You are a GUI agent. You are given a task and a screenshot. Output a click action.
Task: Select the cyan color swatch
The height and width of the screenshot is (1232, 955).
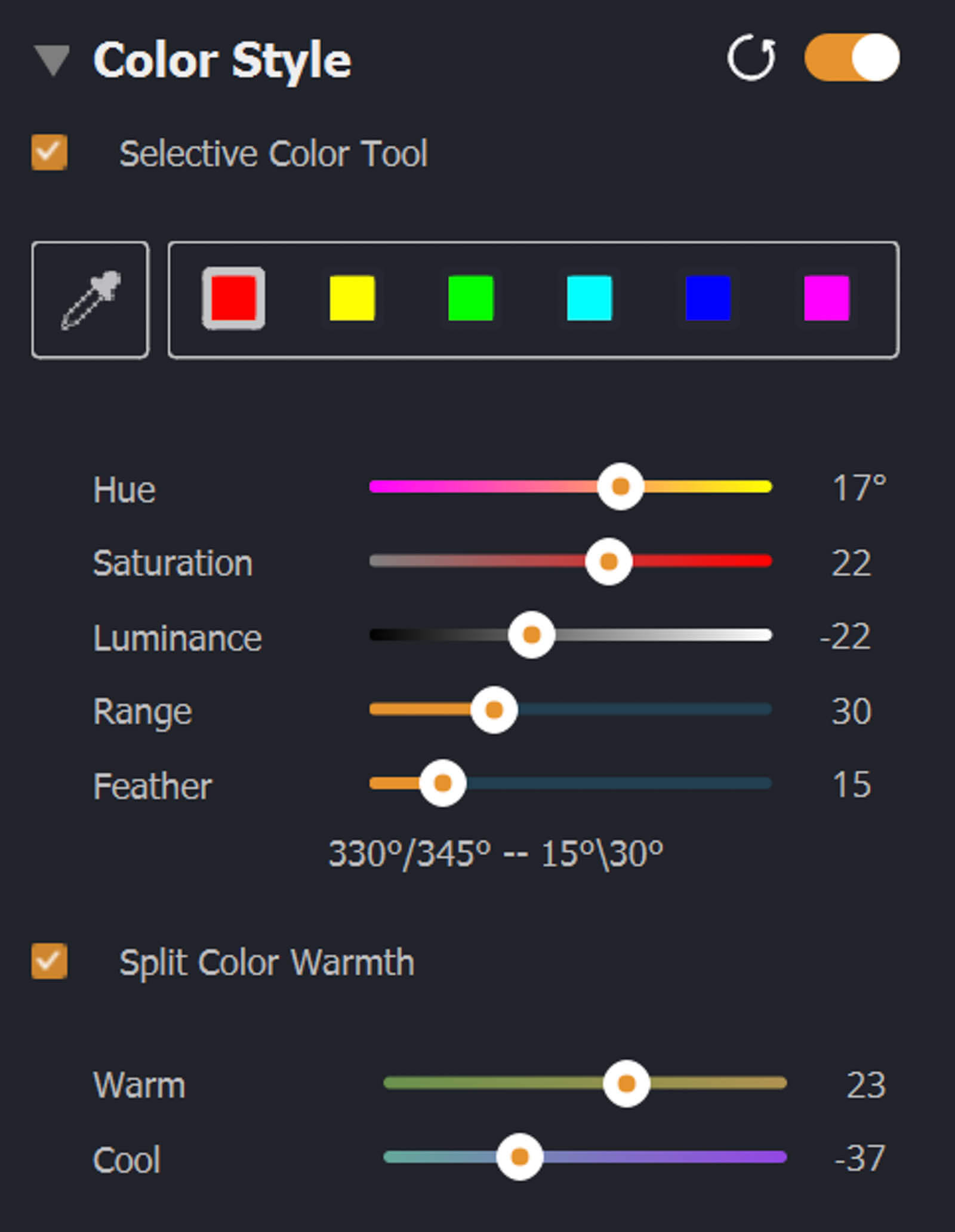tap(589, 298)
